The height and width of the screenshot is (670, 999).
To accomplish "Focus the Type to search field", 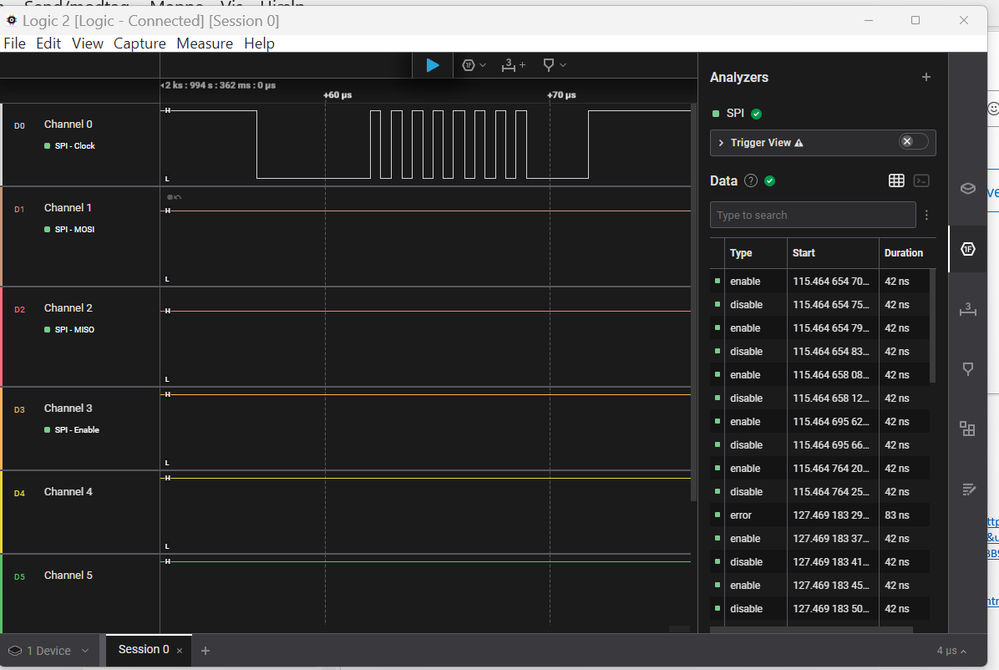I will tap(813, 215).
